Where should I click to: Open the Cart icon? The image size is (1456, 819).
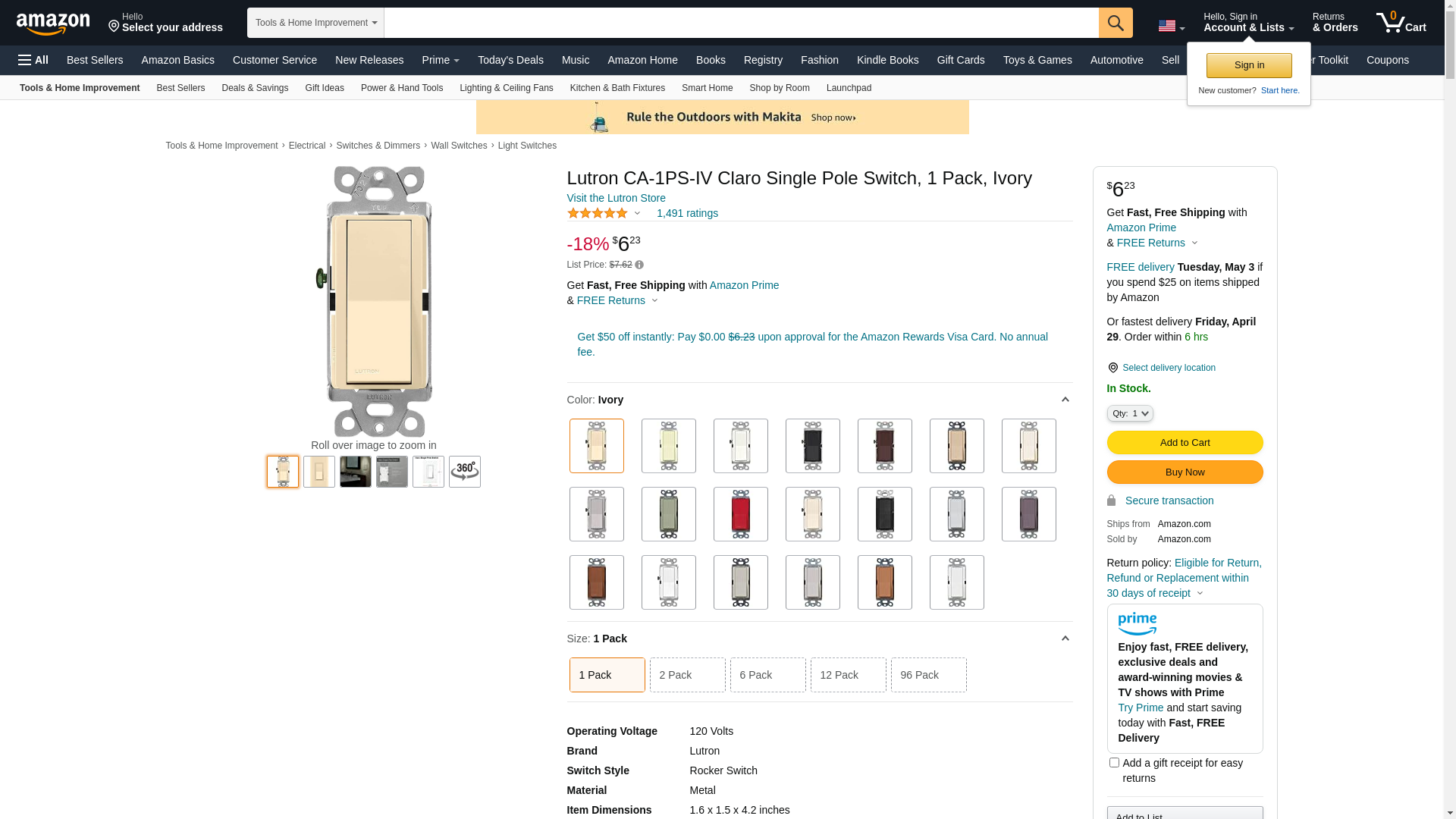pyautogui.click(x=1401, y=23)
